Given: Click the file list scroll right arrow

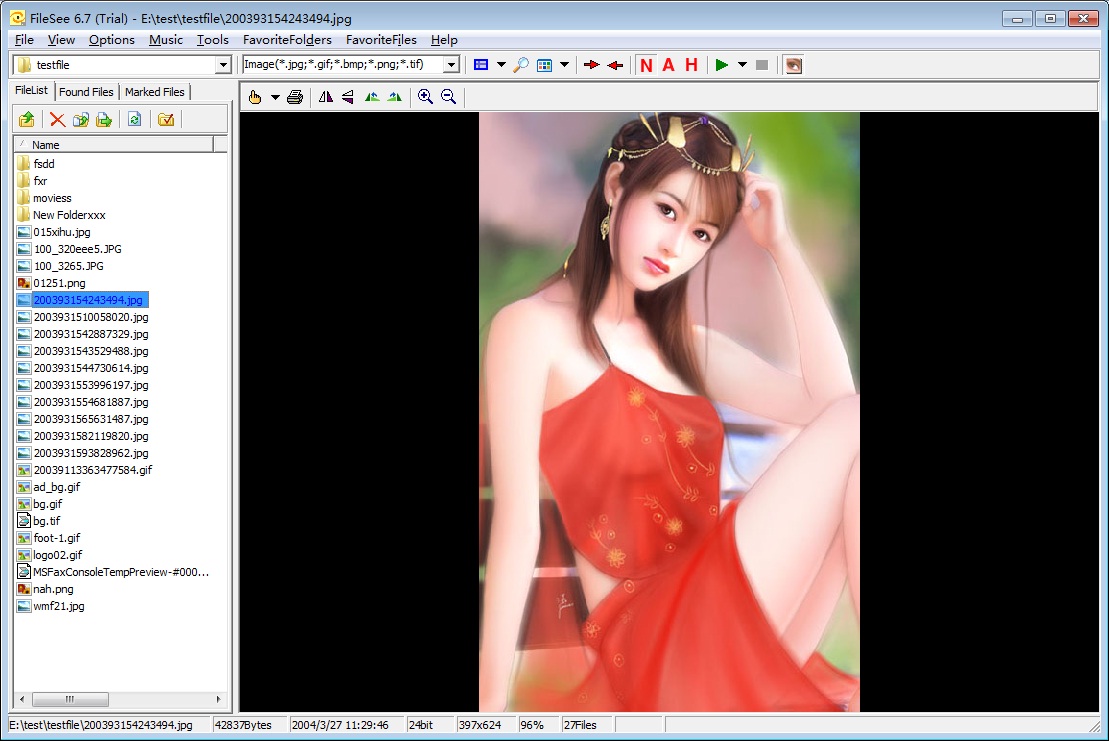Looking at the screenshot, I should pos(219,699).
